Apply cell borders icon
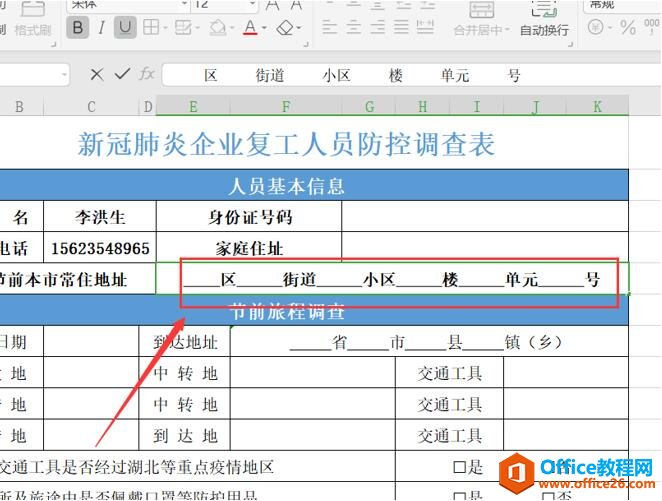662x501 pixels. (151, 27)
